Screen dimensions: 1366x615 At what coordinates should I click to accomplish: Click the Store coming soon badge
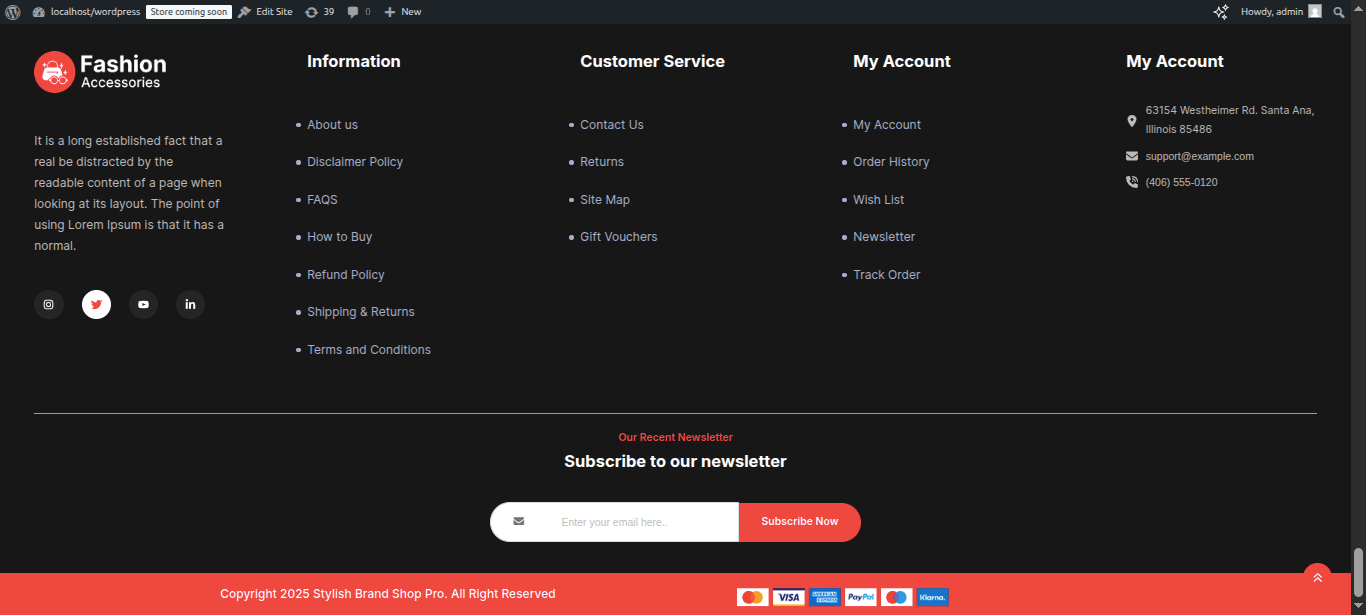189,12
